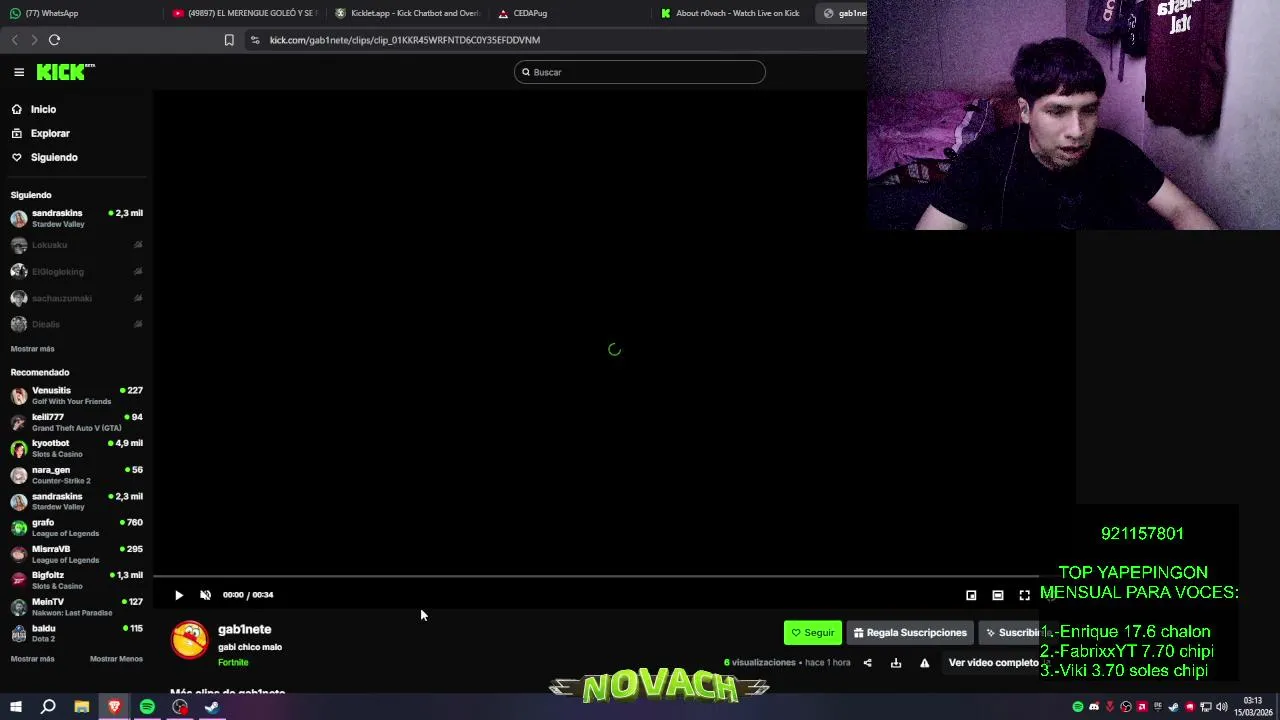Open MeinTV channel
1280x720 pixels.
click(x=76, y=607)
